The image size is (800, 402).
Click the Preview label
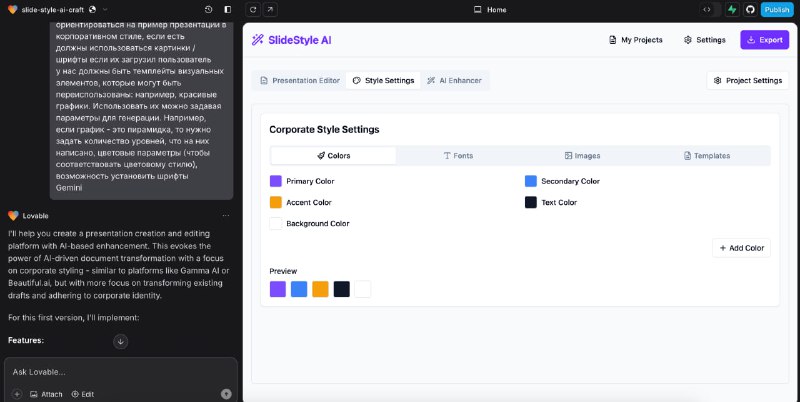(283, 271)
